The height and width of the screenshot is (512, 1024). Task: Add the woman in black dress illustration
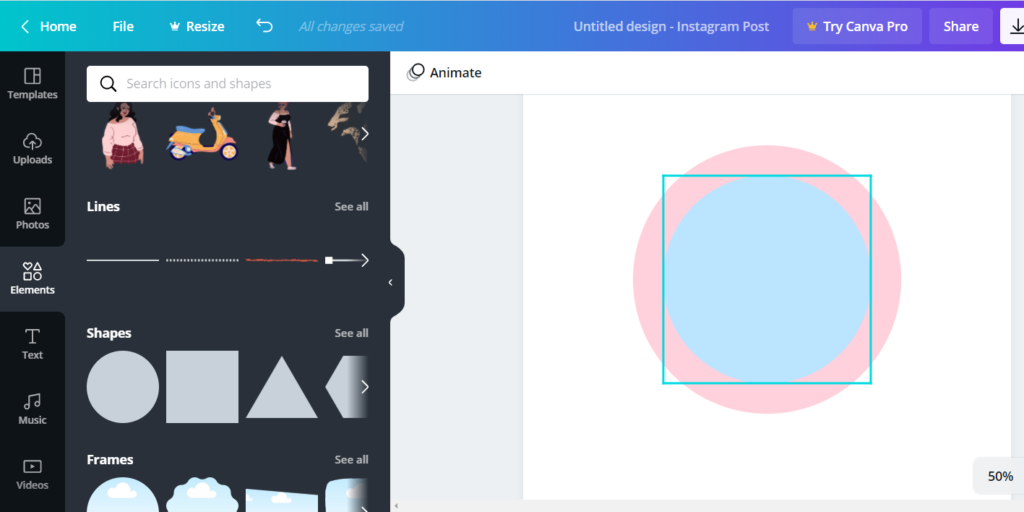pyautogui.click(x=282, y=135)
